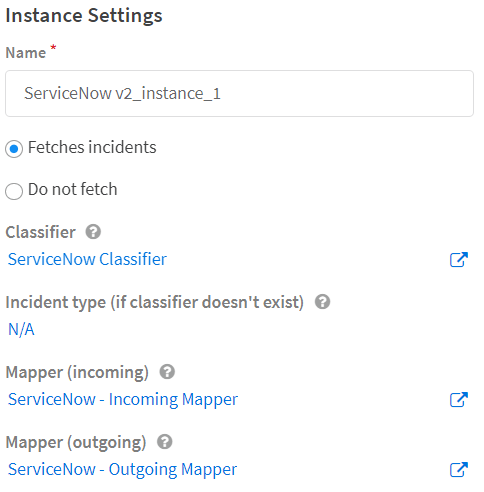Focus the instance Name input field
This screenshot has width=484, height=492.
coord(239,93)
